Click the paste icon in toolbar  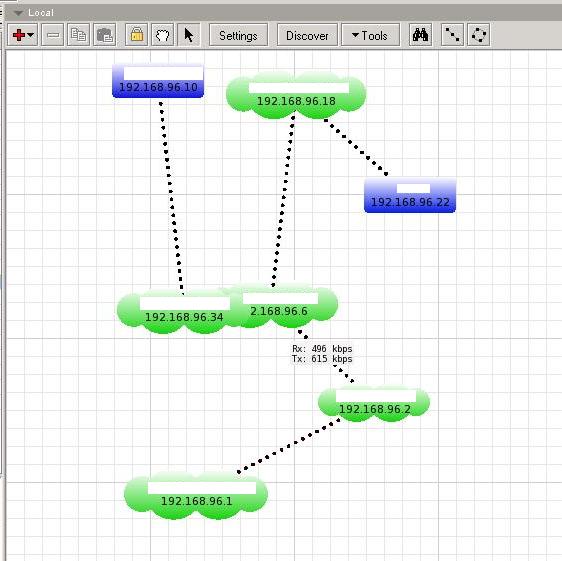(105, 35)
